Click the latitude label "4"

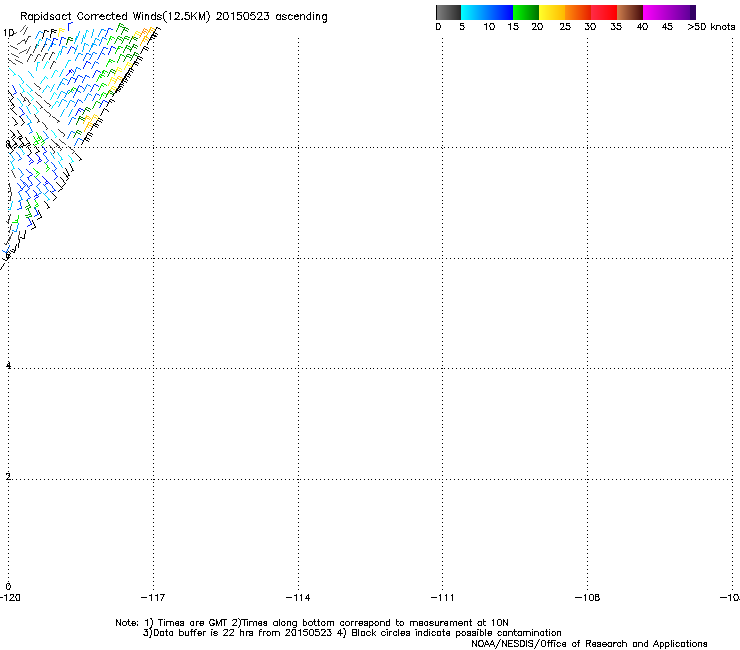[8, 365]
